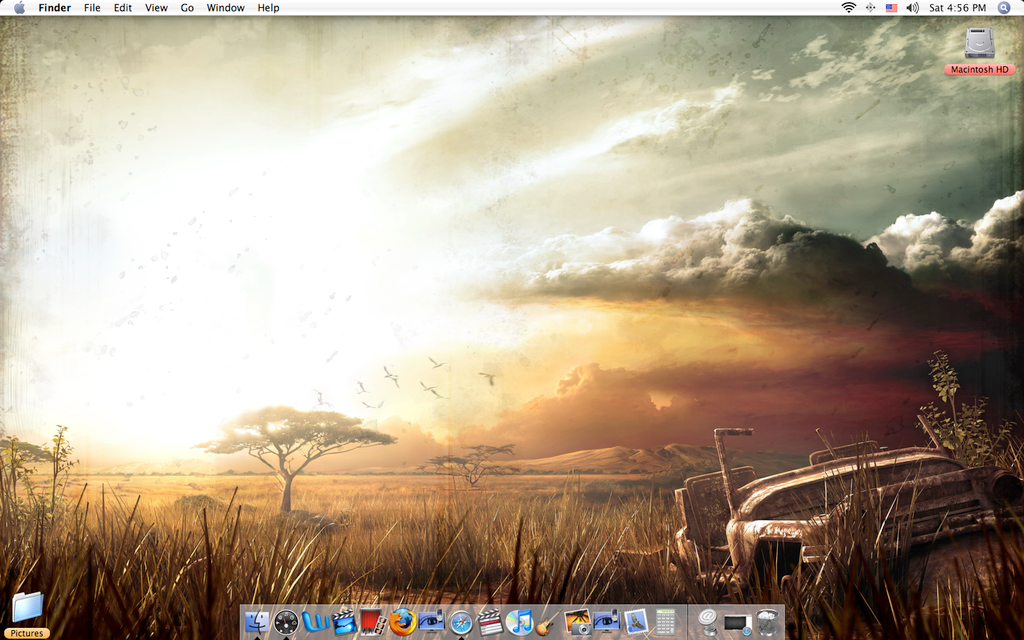Launch iTunes from the Dock
Screen dimensions: 1024x640
coord(519,622)
